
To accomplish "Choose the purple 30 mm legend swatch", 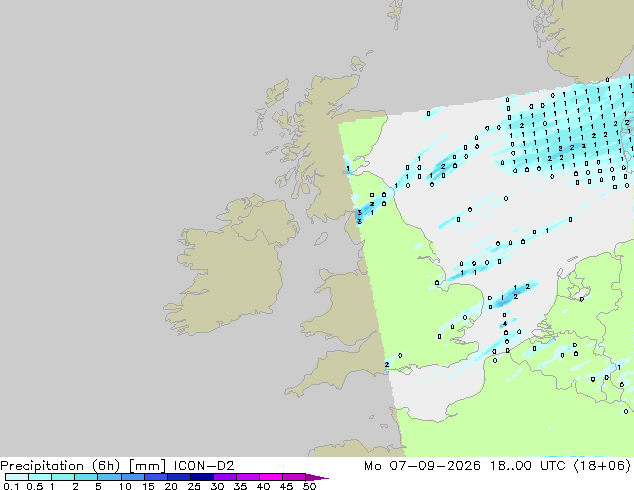I will tap(225, 477).
